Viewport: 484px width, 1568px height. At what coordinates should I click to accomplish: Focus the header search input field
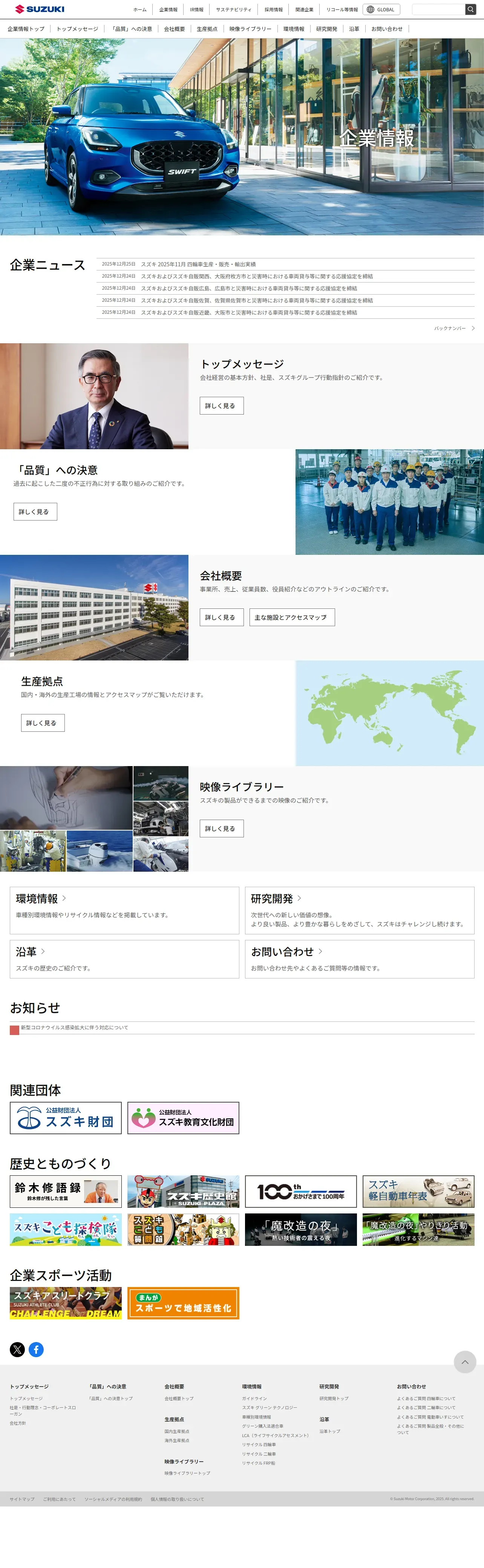coord(438,9)
